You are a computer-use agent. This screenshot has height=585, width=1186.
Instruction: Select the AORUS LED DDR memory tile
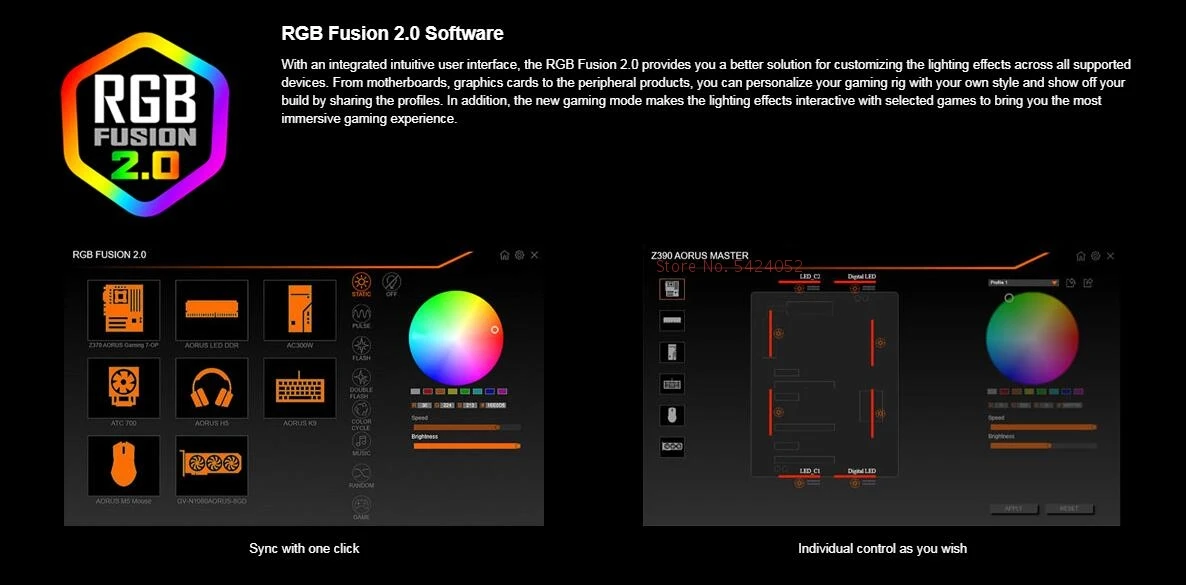(x=212, y=310)
